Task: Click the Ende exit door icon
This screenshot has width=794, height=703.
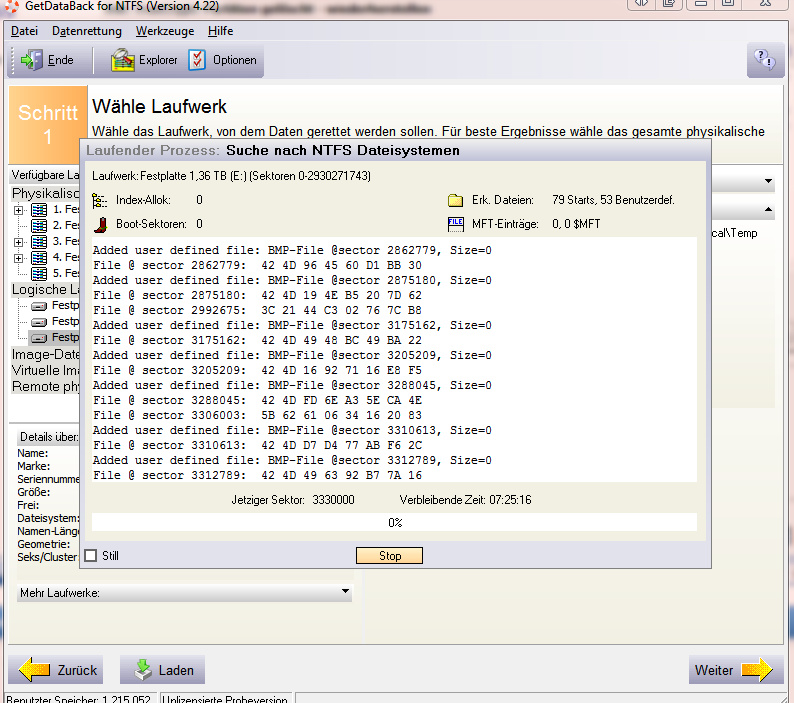Action: click(x=32, y=60)
